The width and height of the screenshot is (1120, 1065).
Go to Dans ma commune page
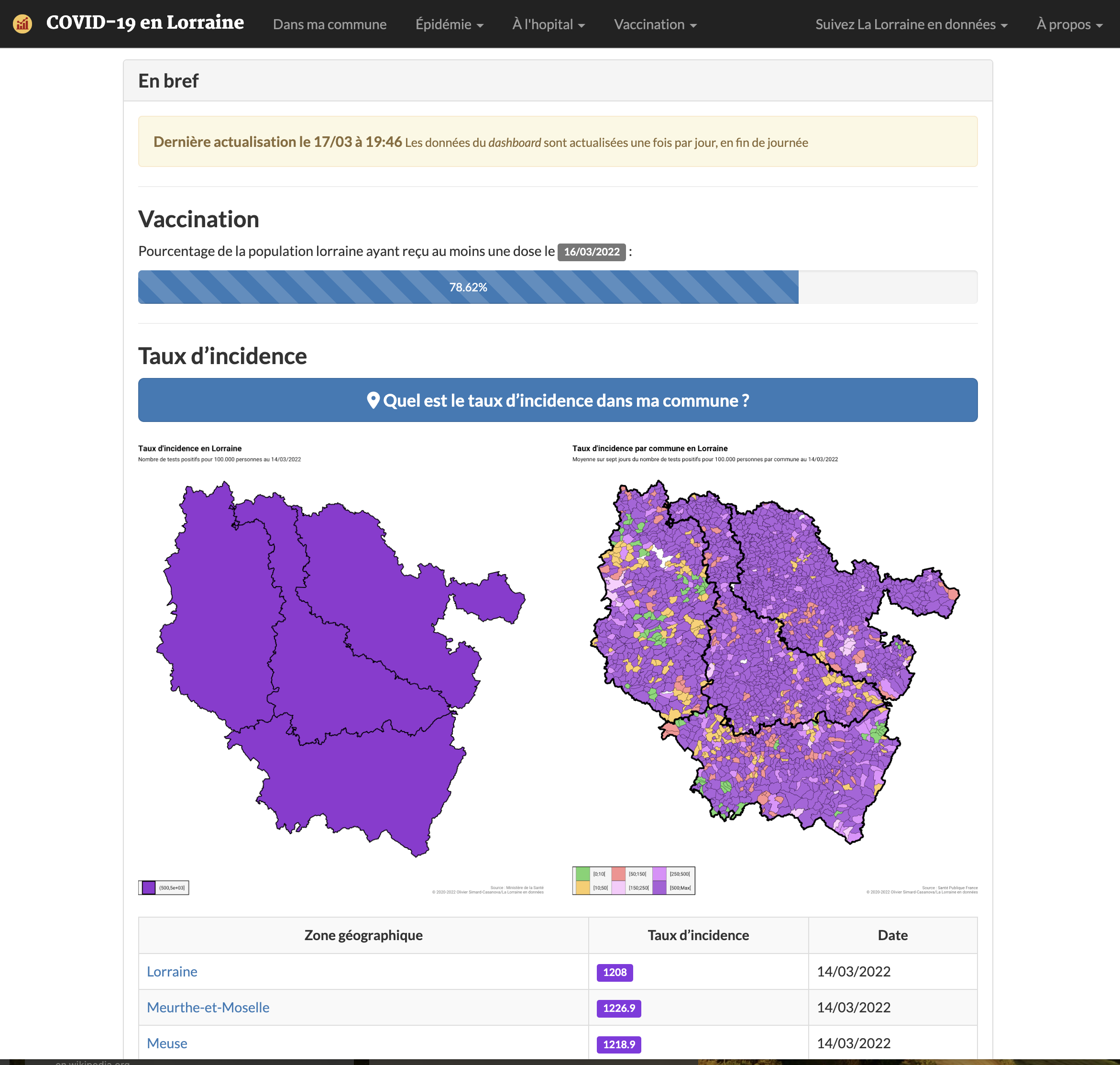pyautogui.click(x=329, y=24)
